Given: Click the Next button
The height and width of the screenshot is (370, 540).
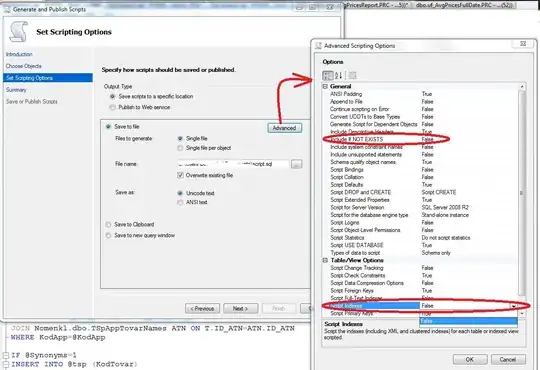Looking at the screenshot, I should 240,309.
